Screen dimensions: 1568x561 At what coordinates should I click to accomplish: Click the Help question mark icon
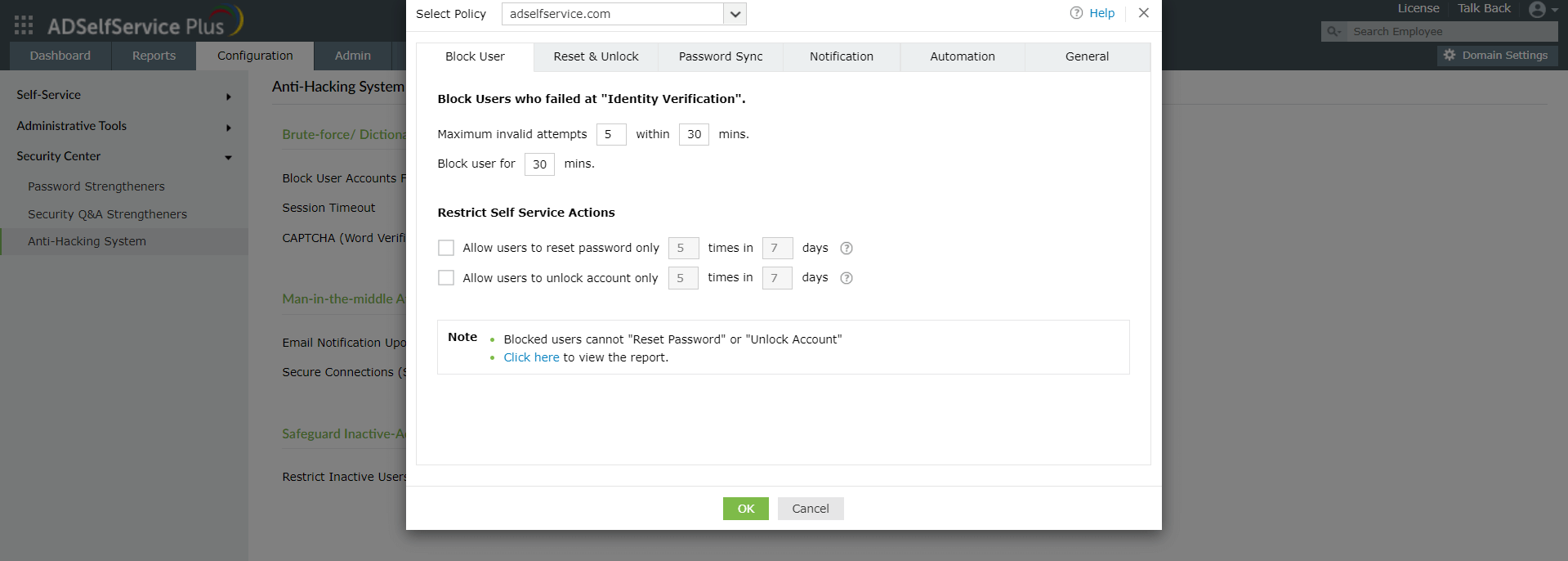click(x=1076, y=13)
